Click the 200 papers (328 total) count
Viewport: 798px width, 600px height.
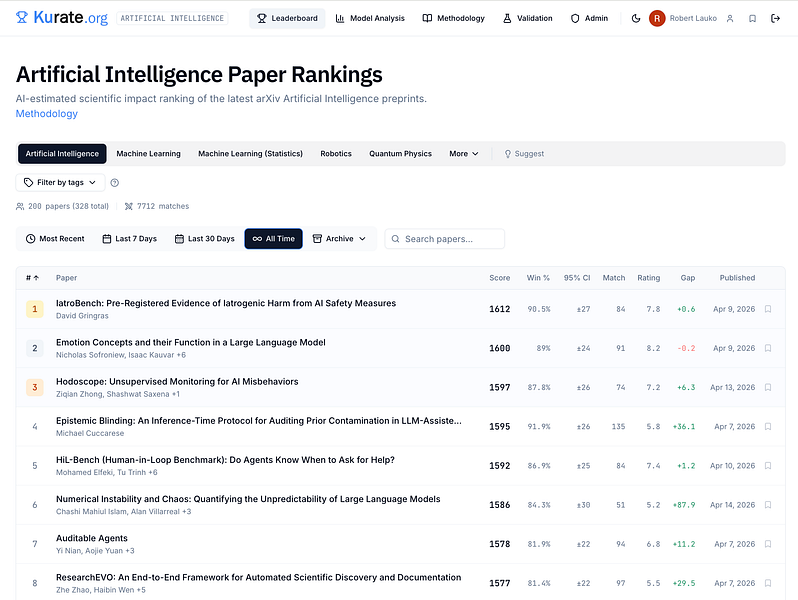[62, 206]
